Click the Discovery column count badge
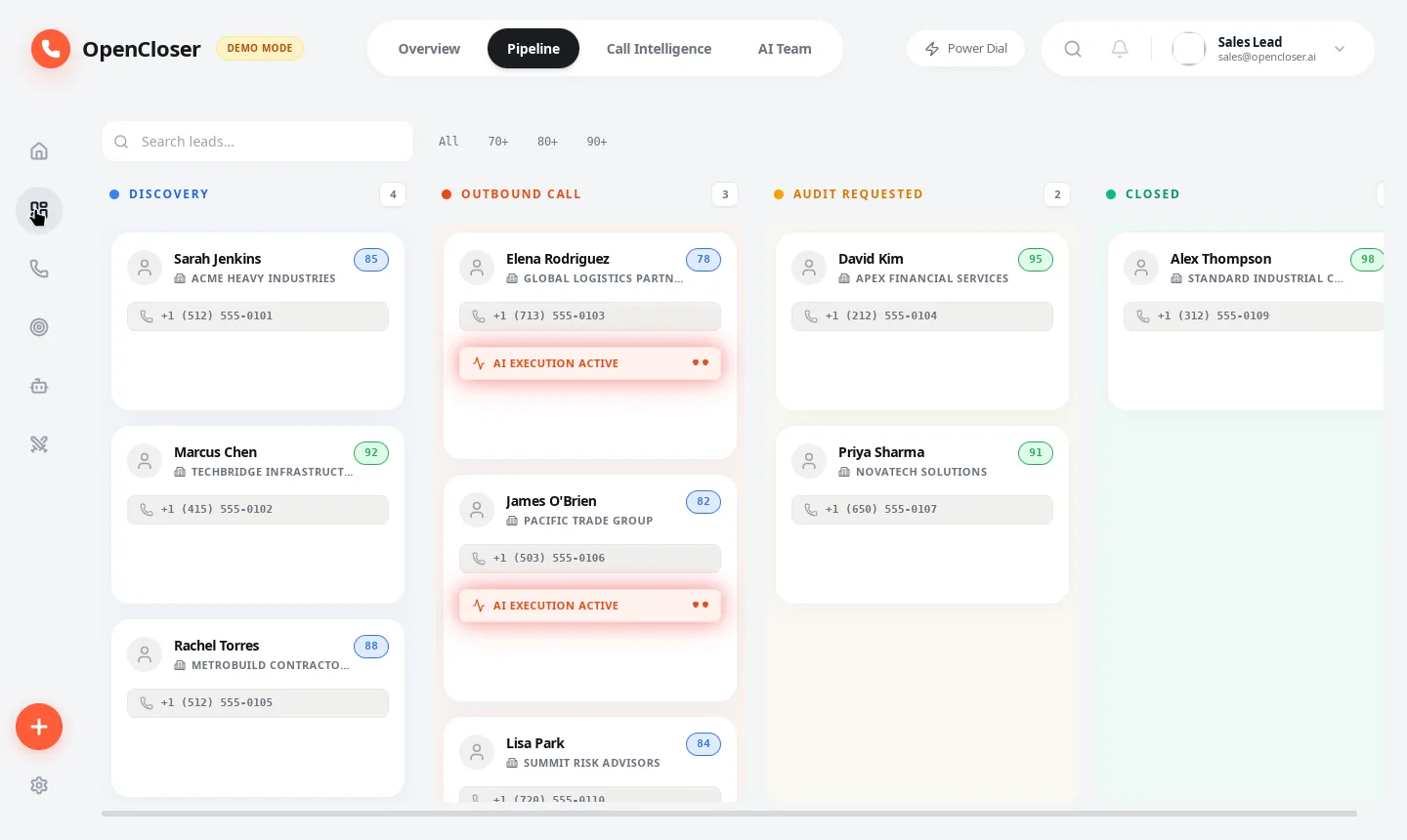 (x=393, y=194)
